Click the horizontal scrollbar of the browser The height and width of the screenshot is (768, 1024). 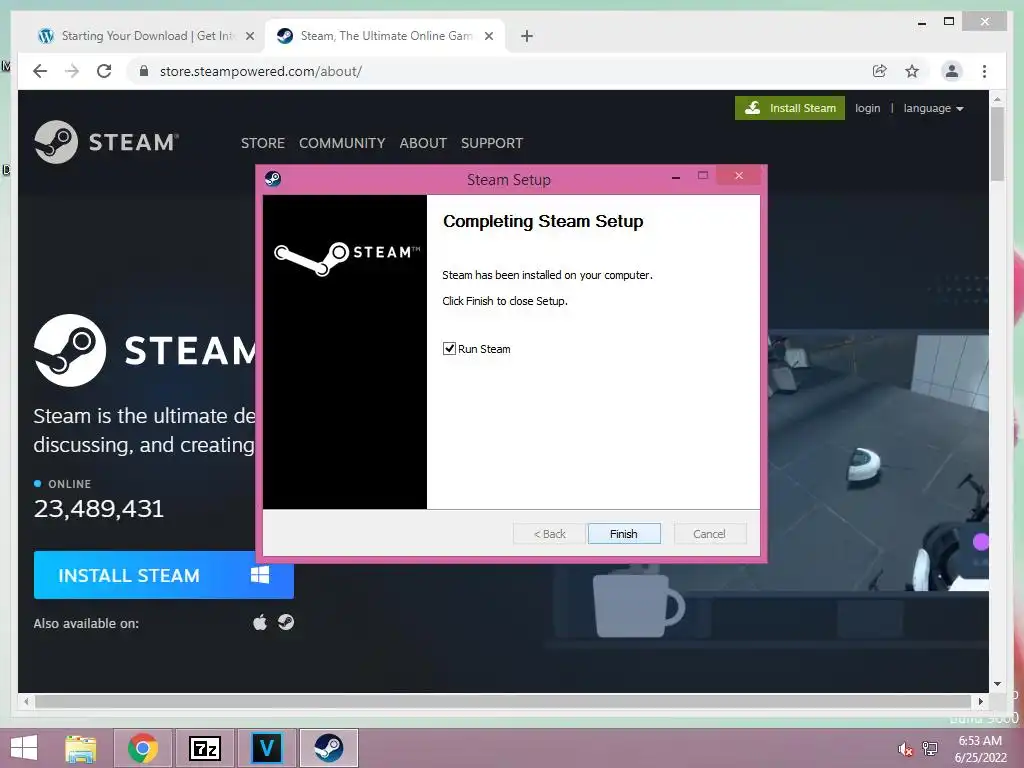point(503,701)
